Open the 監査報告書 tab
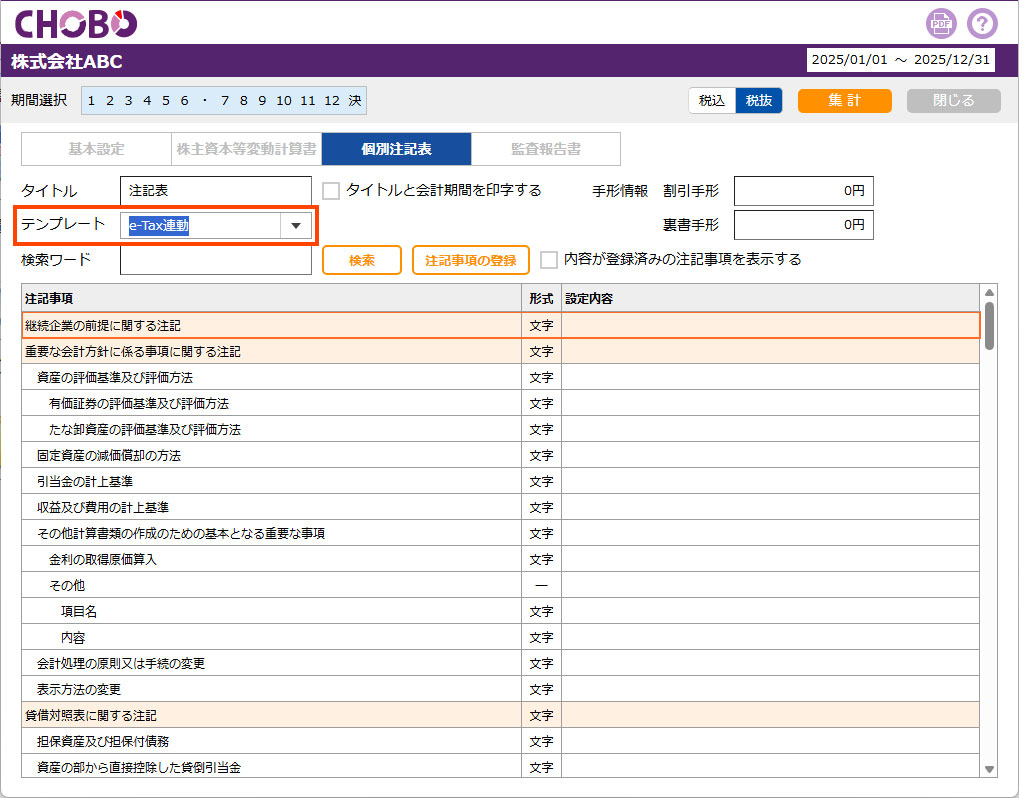Image resolution: width=1019 pixels, height=798 pixels. click(546, 149)
